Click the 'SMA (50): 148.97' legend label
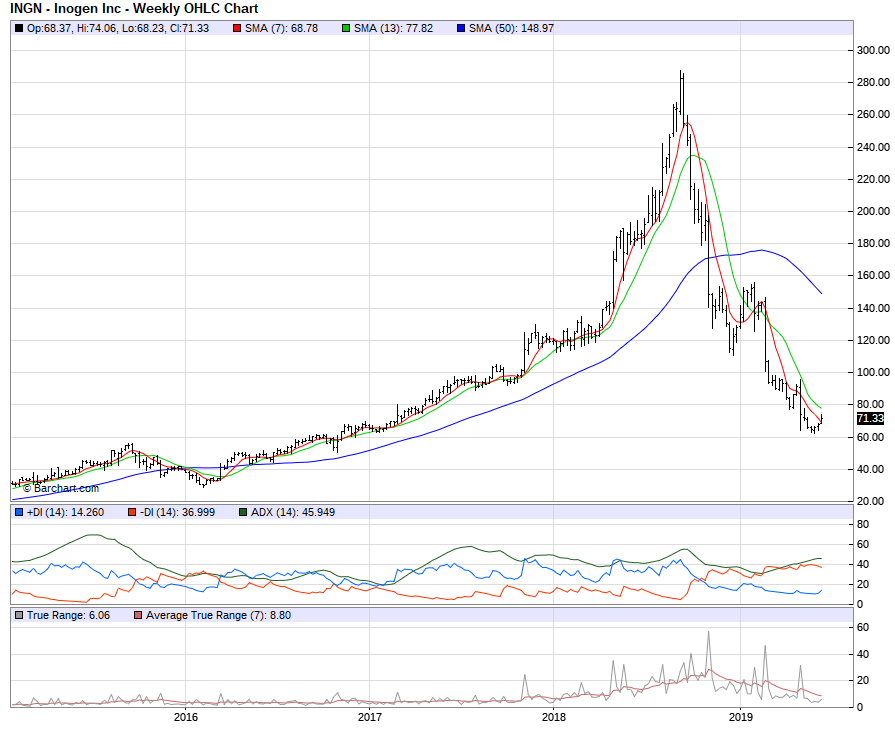This screenshot has height=748, width=895. [511, 28]
